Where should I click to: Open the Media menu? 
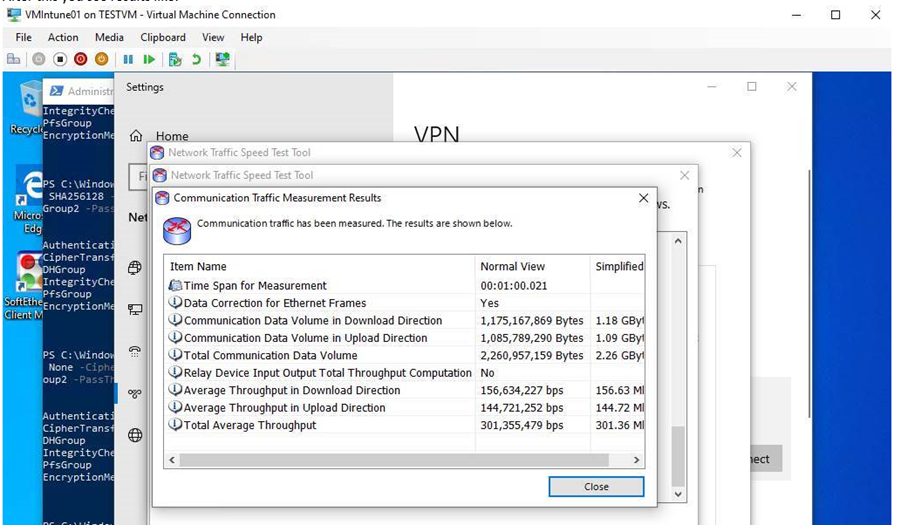coord(109,37)
